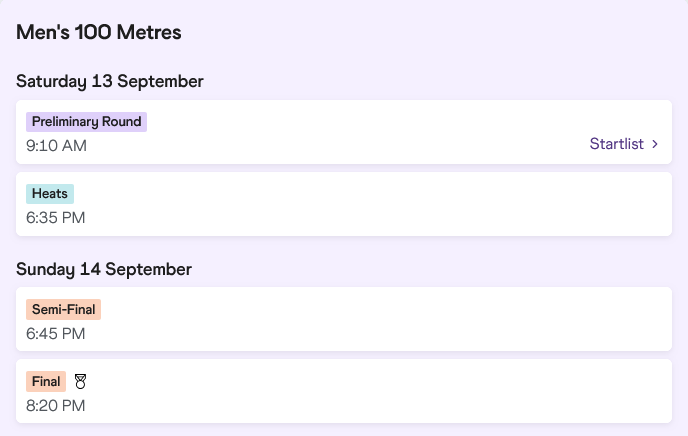This screenshot has height=436, width=688.
Task: Click the Final tag label
Action: point(46,381)
